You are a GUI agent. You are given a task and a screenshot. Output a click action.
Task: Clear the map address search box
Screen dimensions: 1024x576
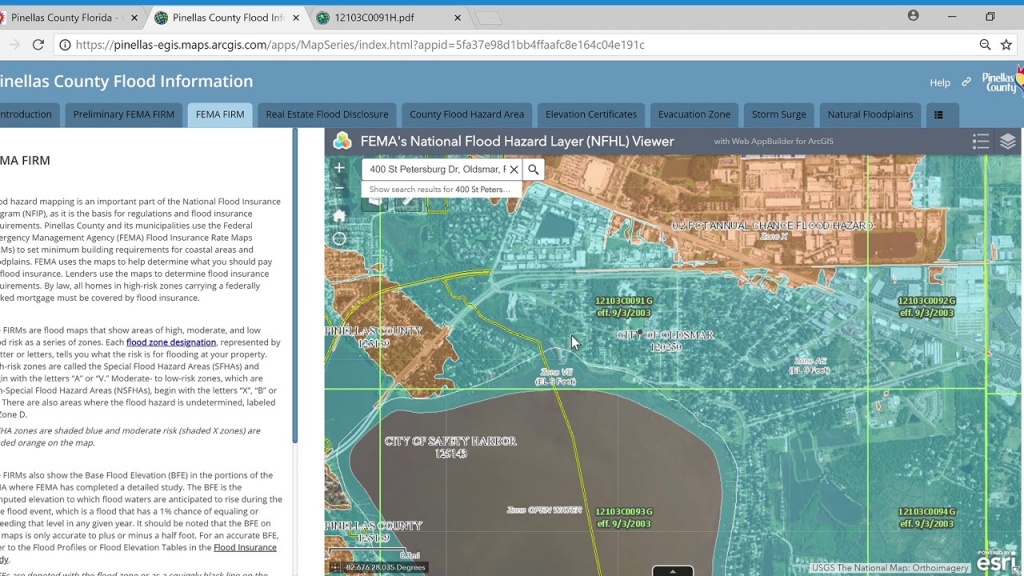pyautogui.click(x=514, y=170)
